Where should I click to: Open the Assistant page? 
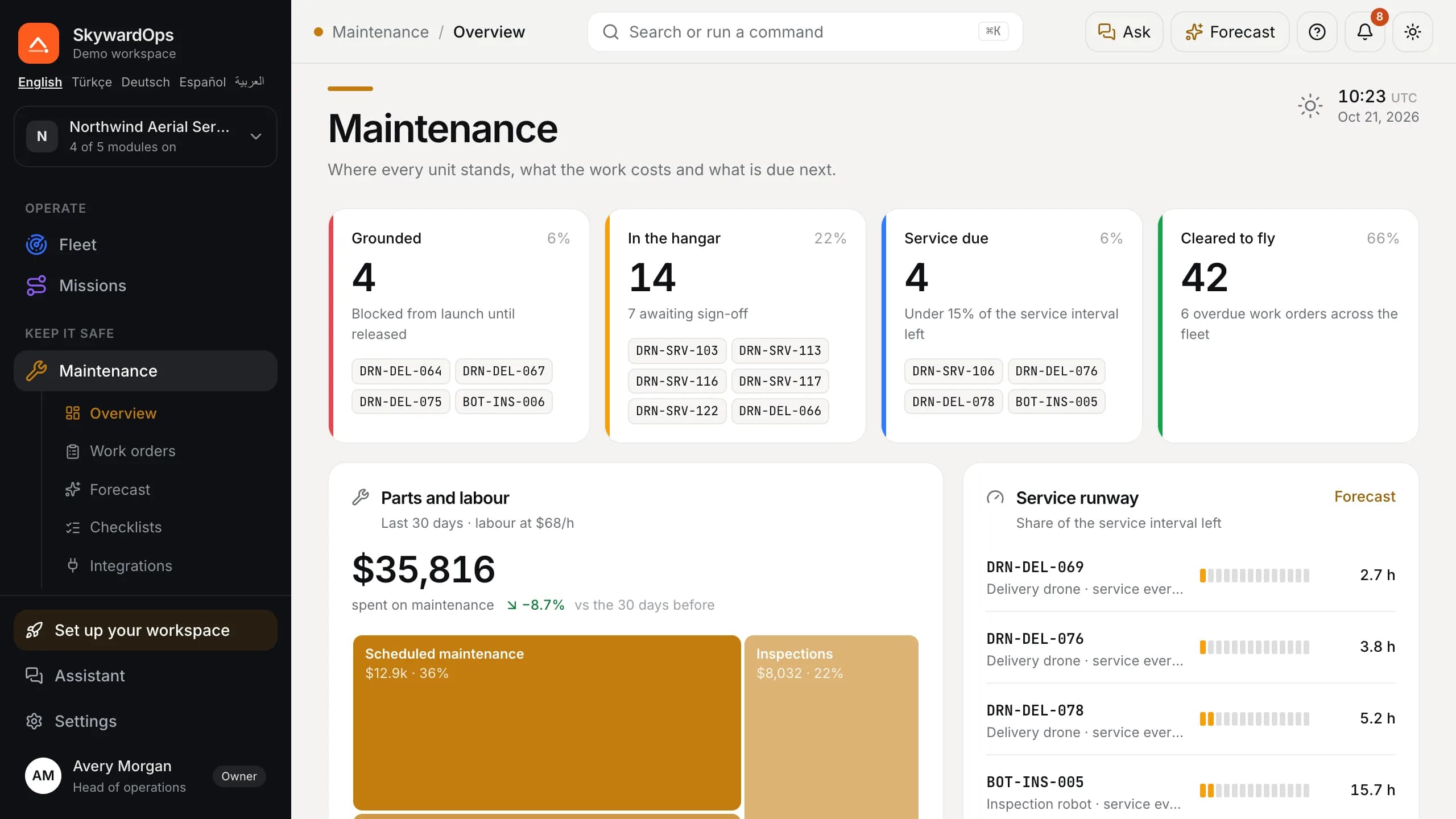point(146,676)
